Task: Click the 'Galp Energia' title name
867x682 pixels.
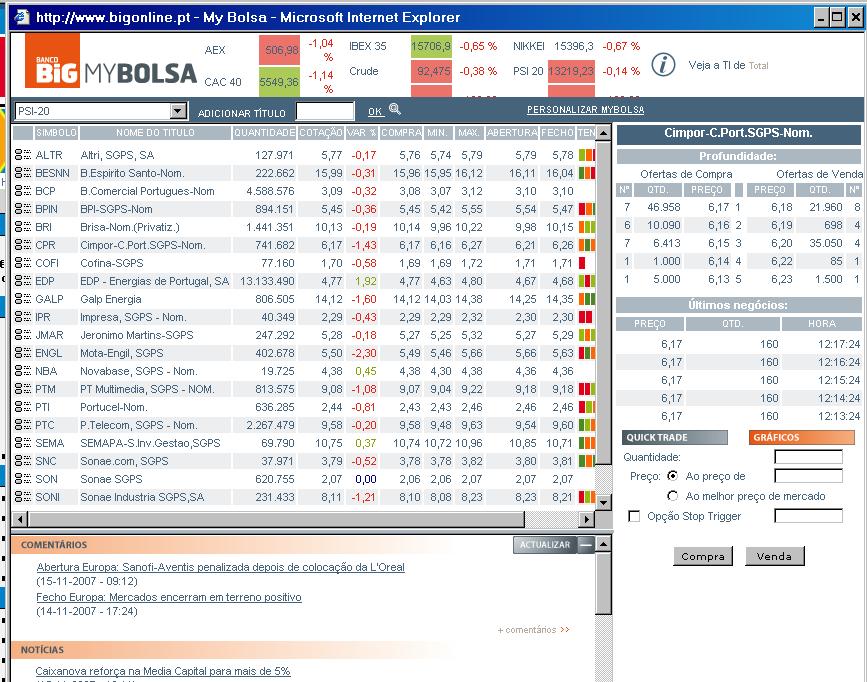Action: click(111, 299)
